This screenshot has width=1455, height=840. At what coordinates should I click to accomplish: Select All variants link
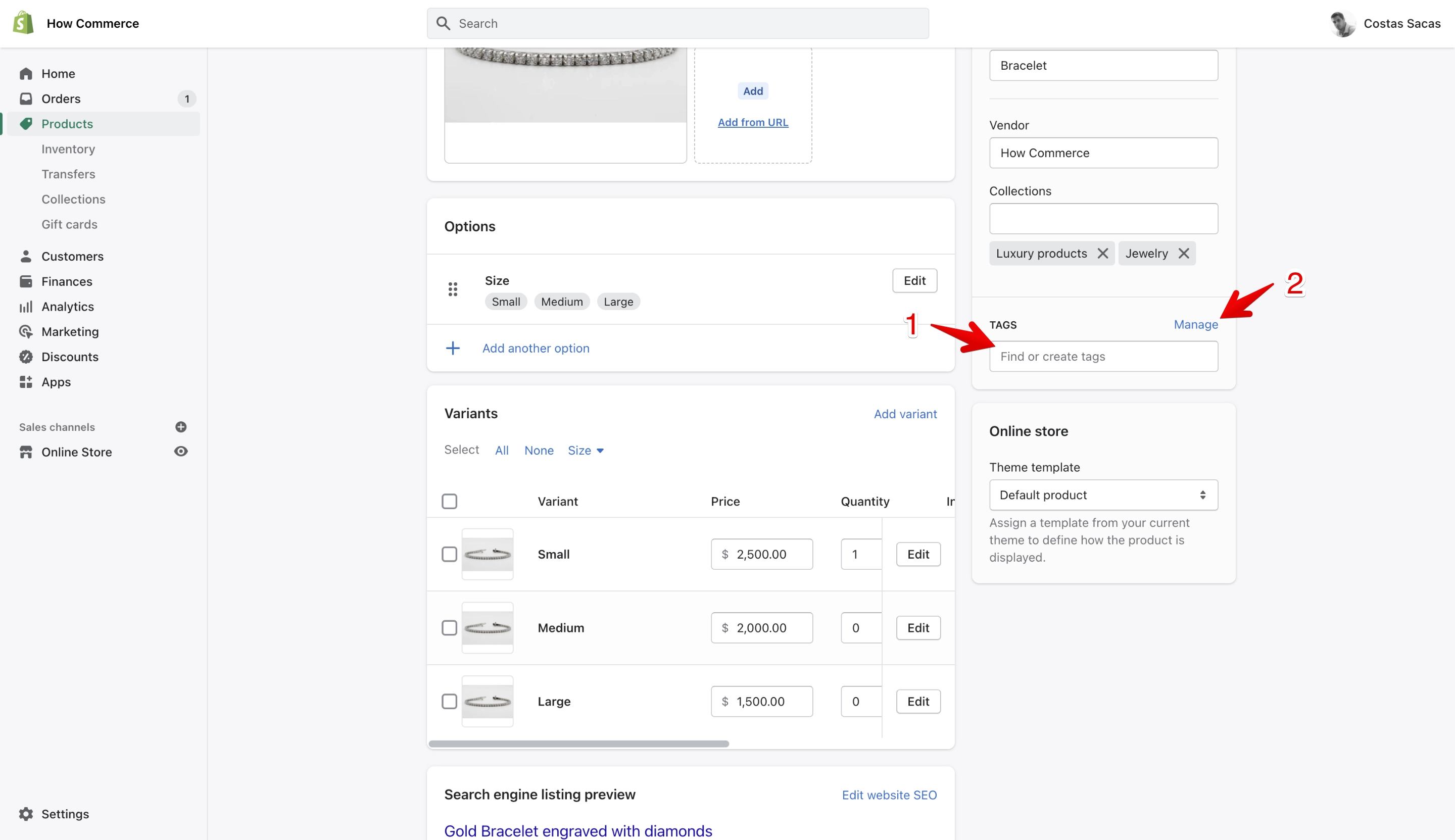pyautogui.click(x=501, y=451)
